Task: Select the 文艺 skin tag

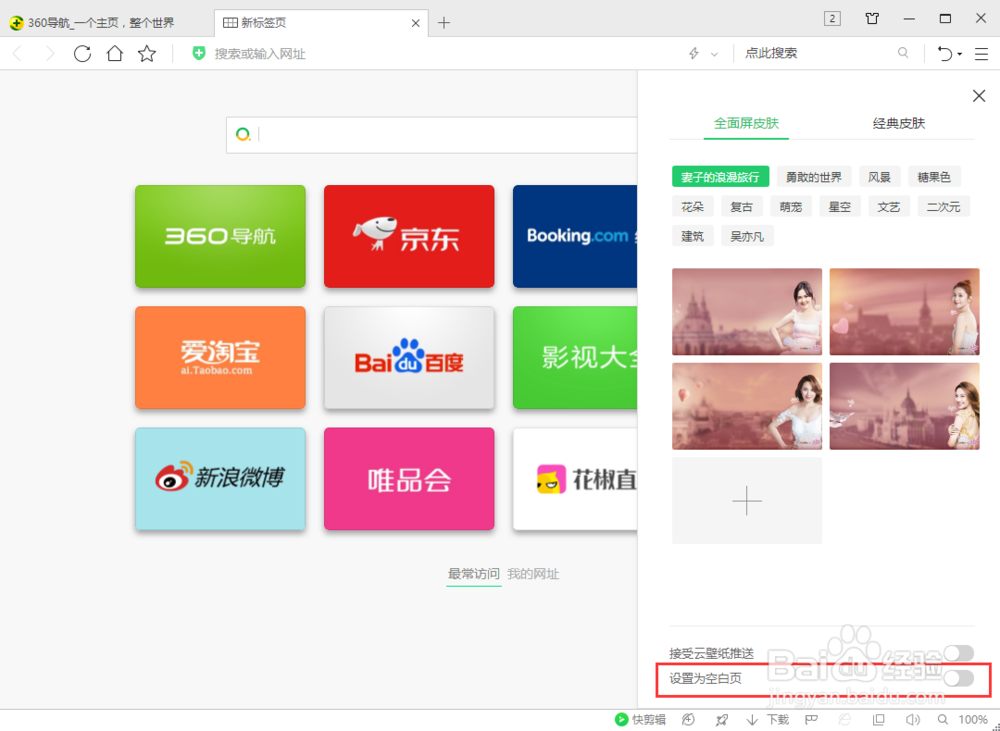Action: point(888,207)
